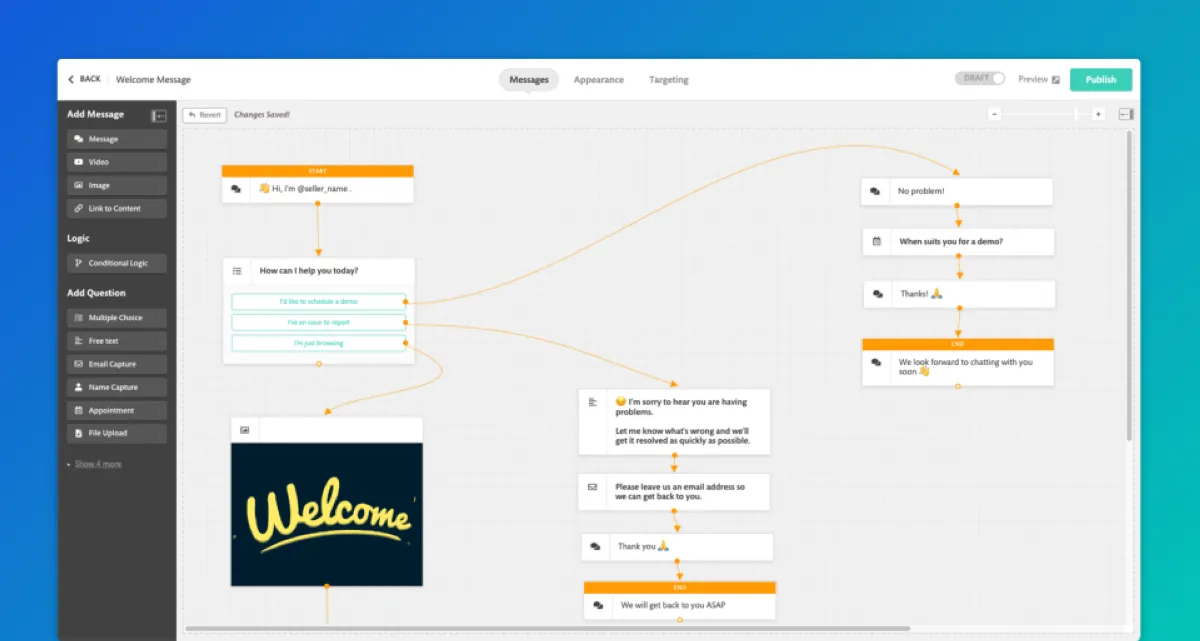Click the Publish button
The width and height of the screenshot is (1200, 641).
point(1101,80)
